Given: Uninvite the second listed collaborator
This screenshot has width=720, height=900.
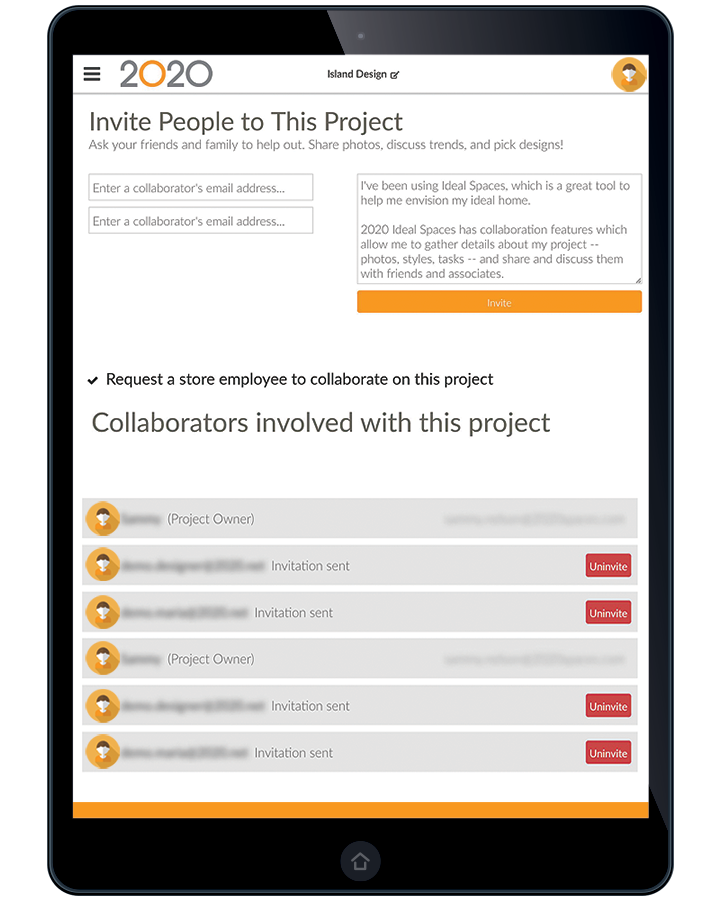Looking at the screenshot, I should (x=608, y=613).
